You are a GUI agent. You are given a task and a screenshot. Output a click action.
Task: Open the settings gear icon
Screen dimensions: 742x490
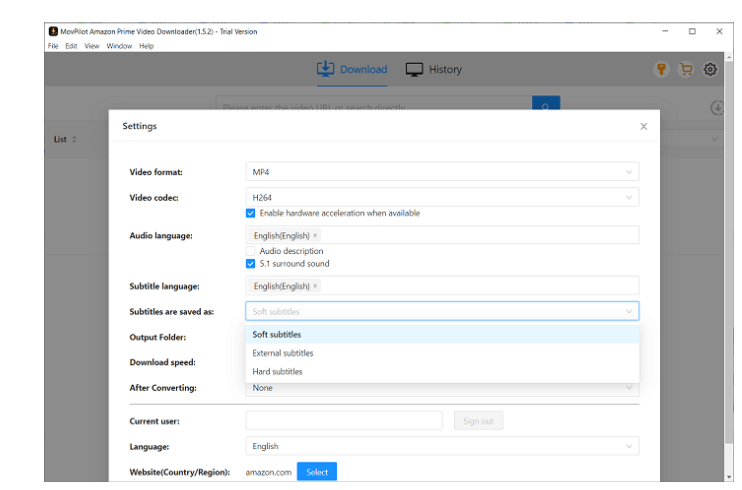click(711, 69)
